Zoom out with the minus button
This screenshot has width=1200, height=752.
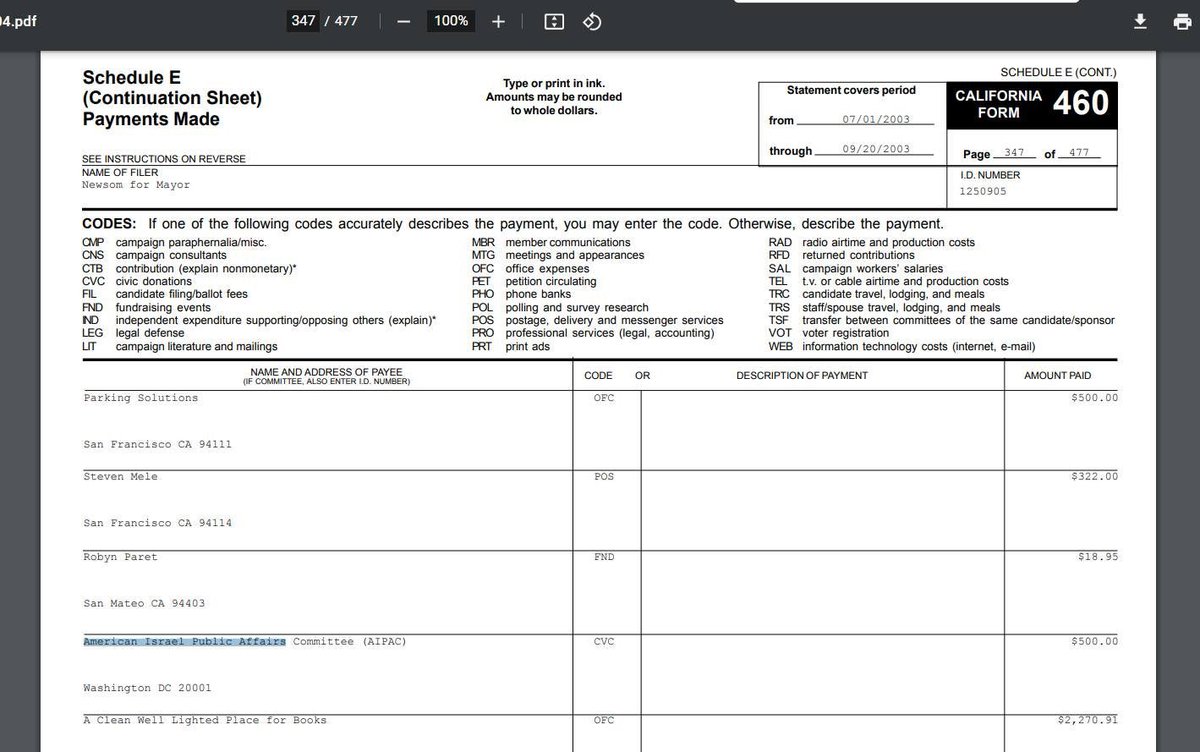[404, 21]
